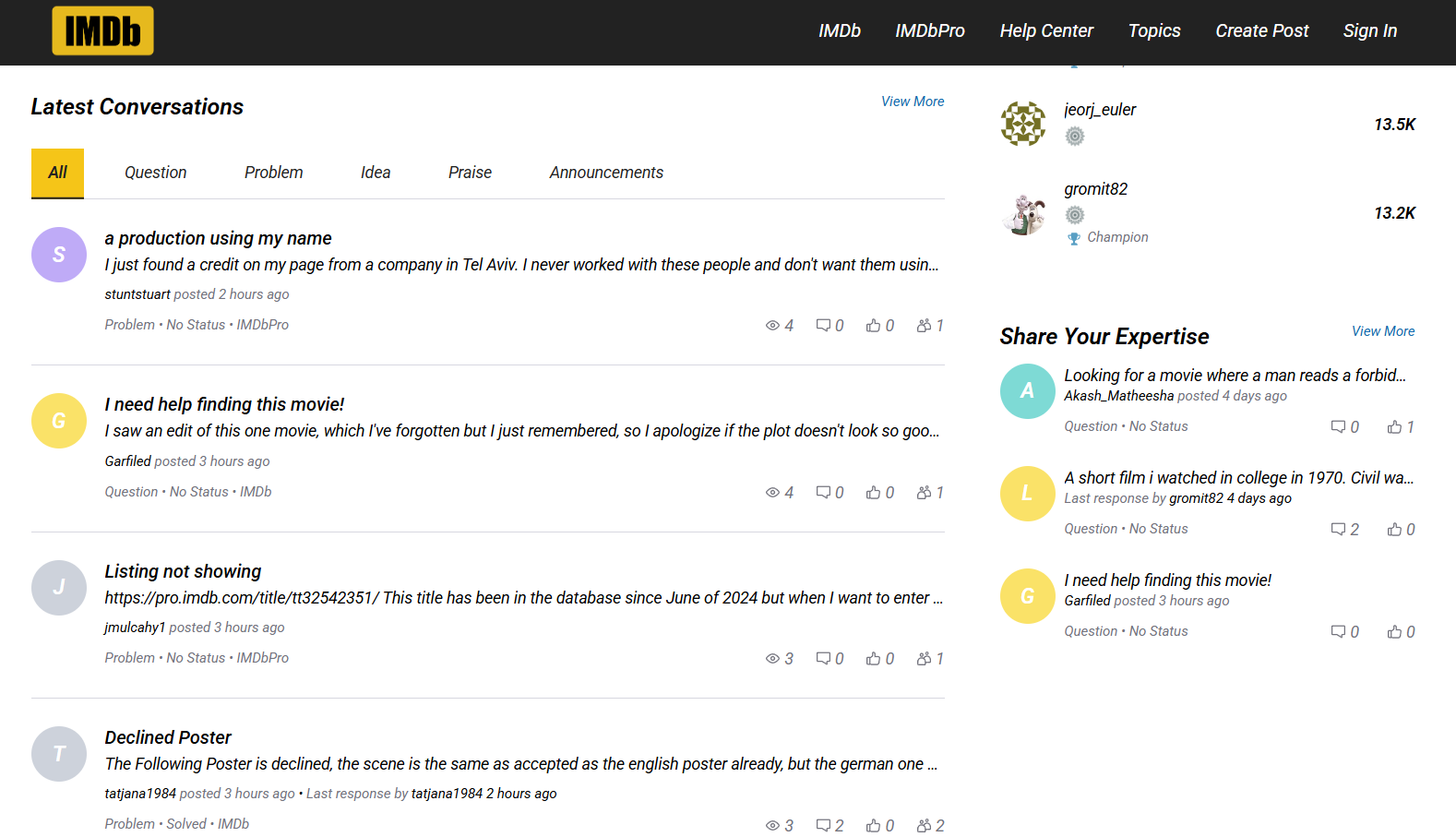The height and width of the screenshot is (837, 1456).
Task: Click comments icon on 'Listing not showing'
Action: pyautogui.click(x=823, y=659)
